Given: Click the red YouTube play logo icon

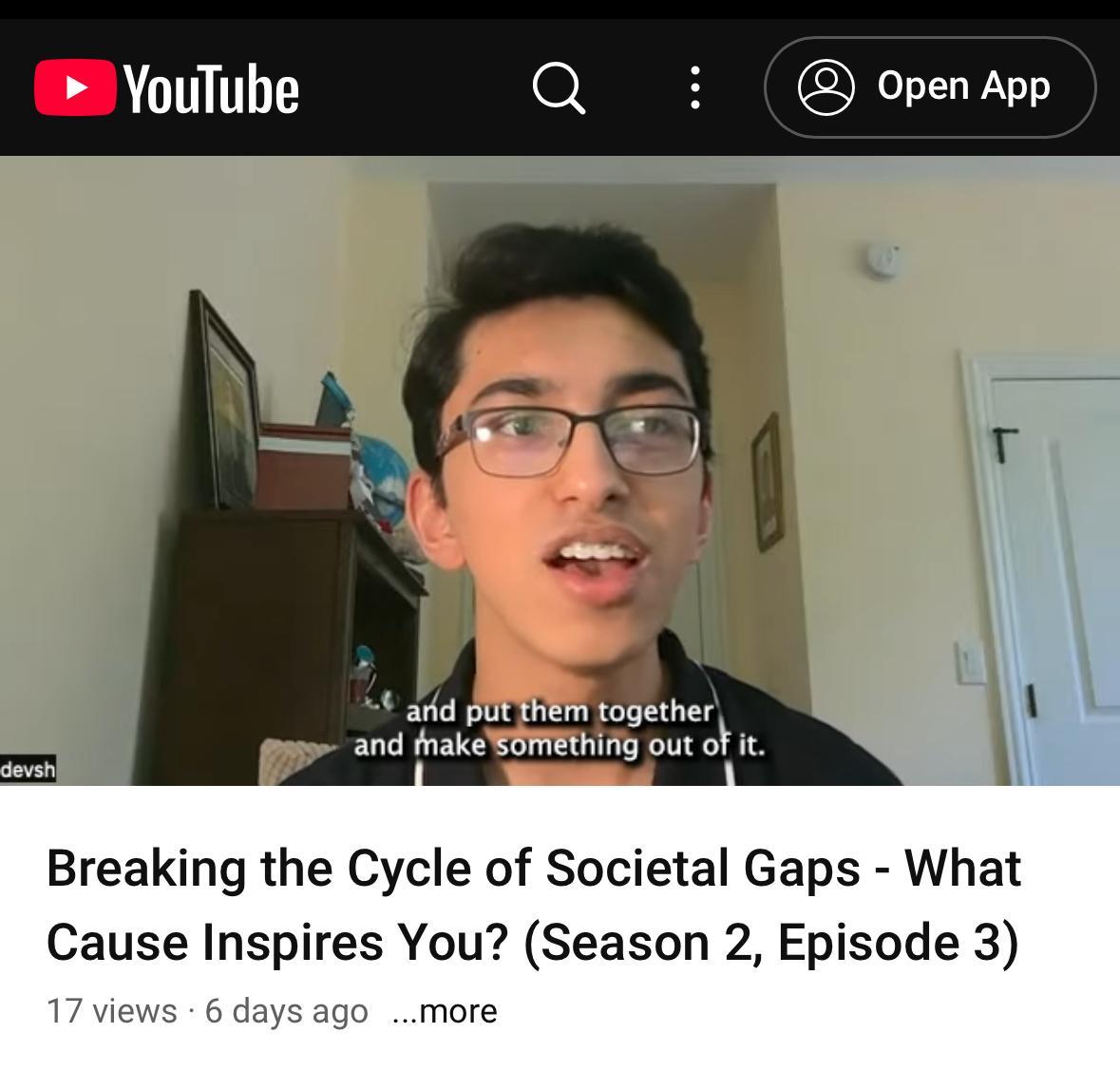Looking at the screenshot, I should click(x=75, y=87).
